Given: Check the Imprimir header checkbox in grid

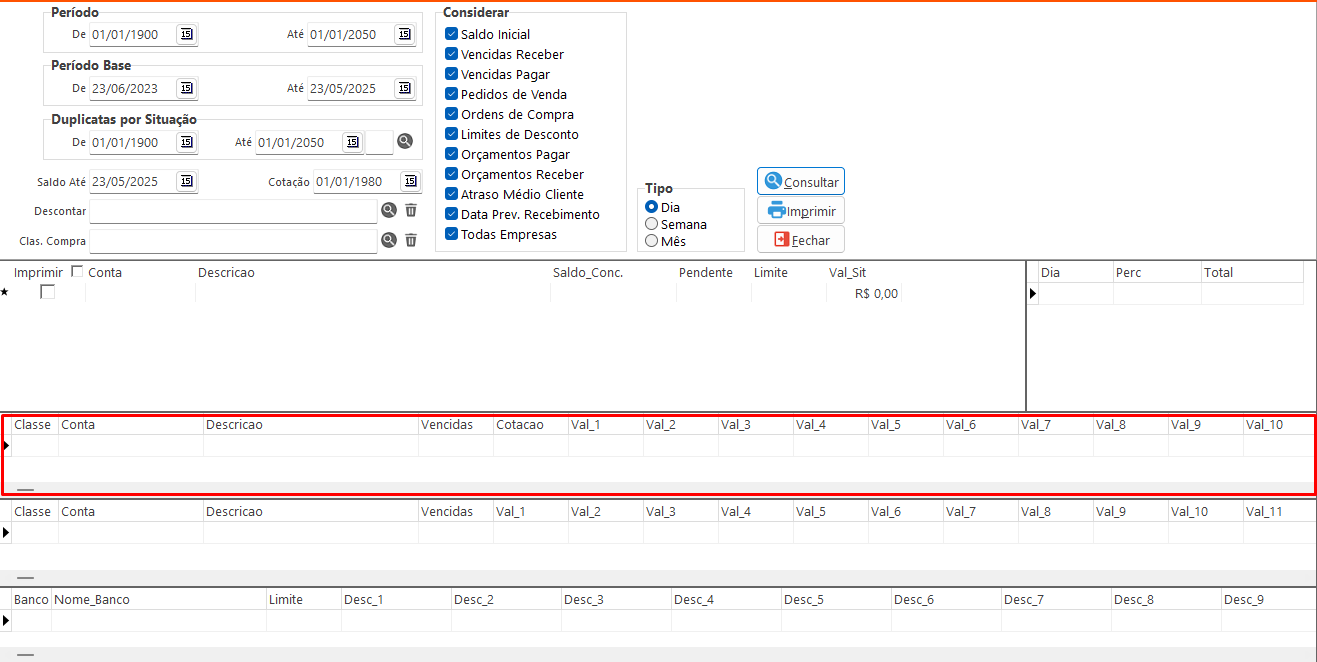Looking at the screenshot, I should [x=78, y=272].
